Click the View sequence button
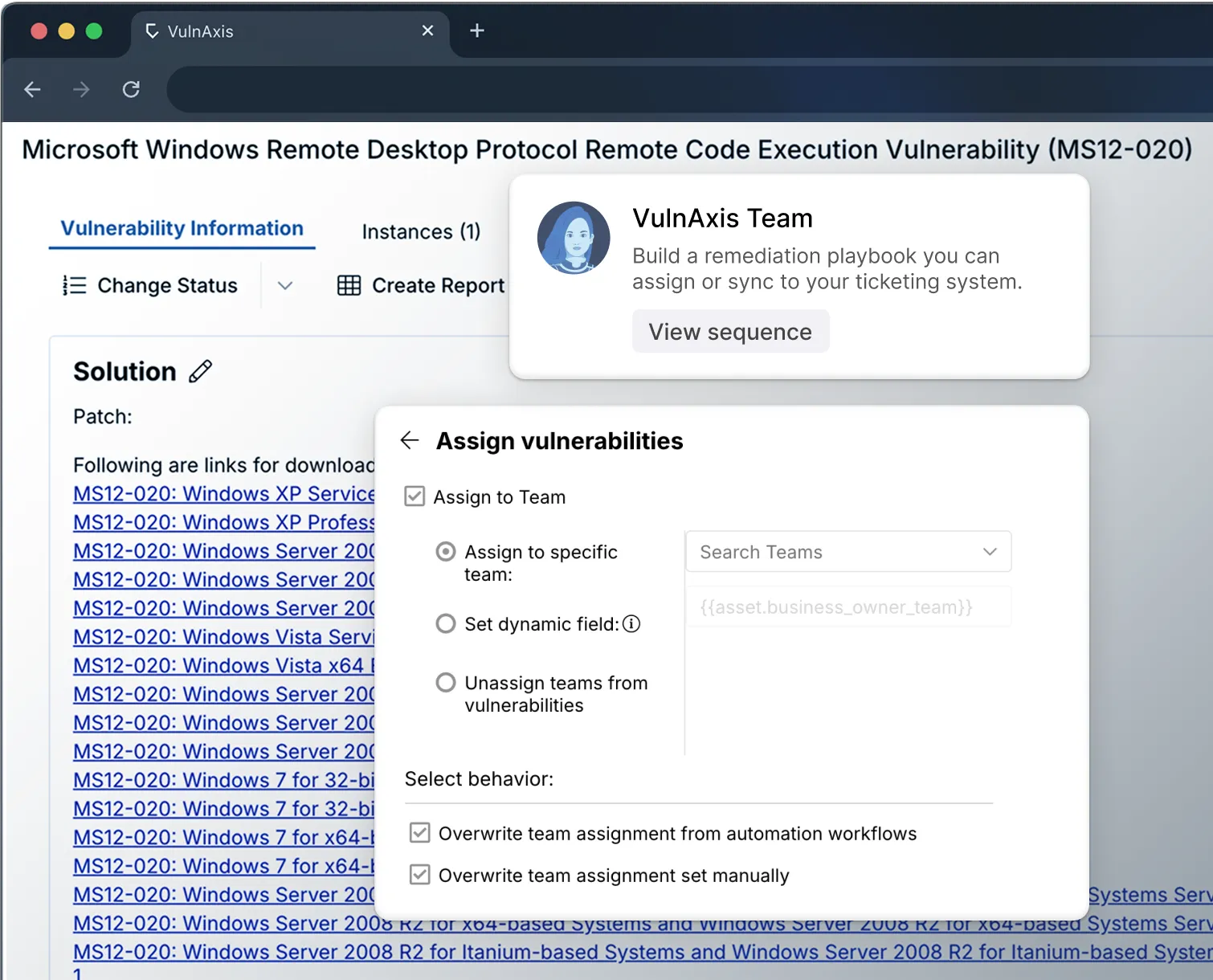The height and width of the screenshot is (980, 1213). 730,332
